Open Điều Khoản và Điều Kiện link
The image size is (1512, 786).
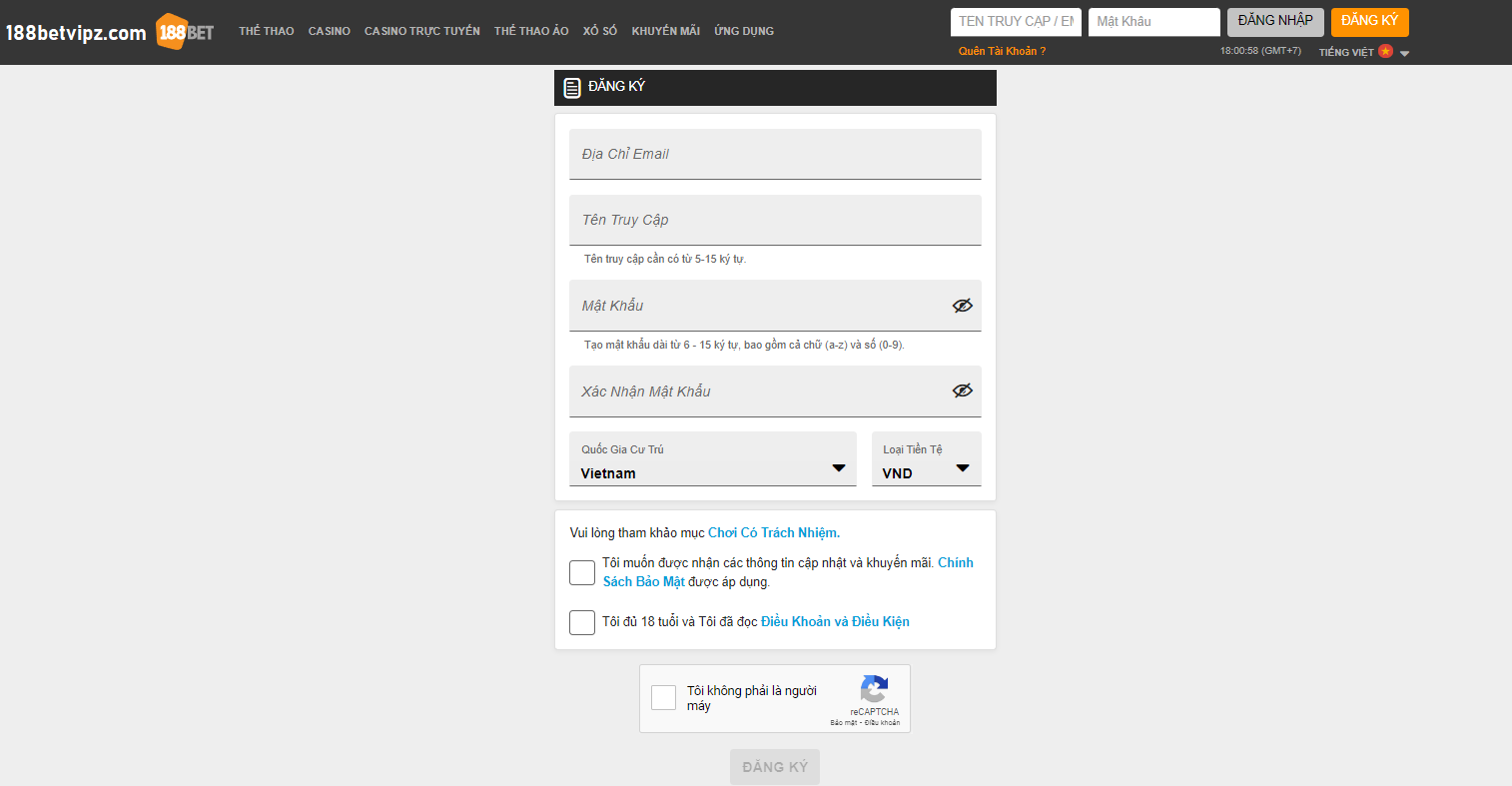835,621
